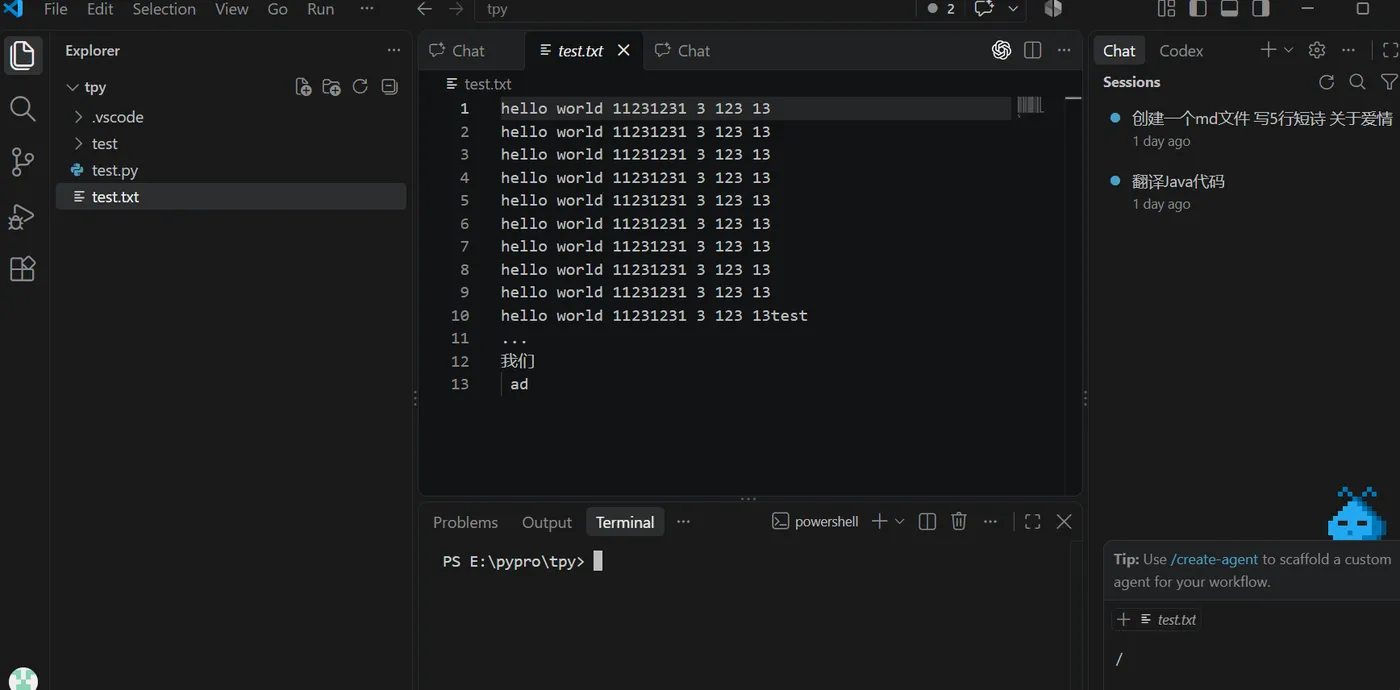Start a new chat with plus icon
The image size is (1400, 690).
1268,50
